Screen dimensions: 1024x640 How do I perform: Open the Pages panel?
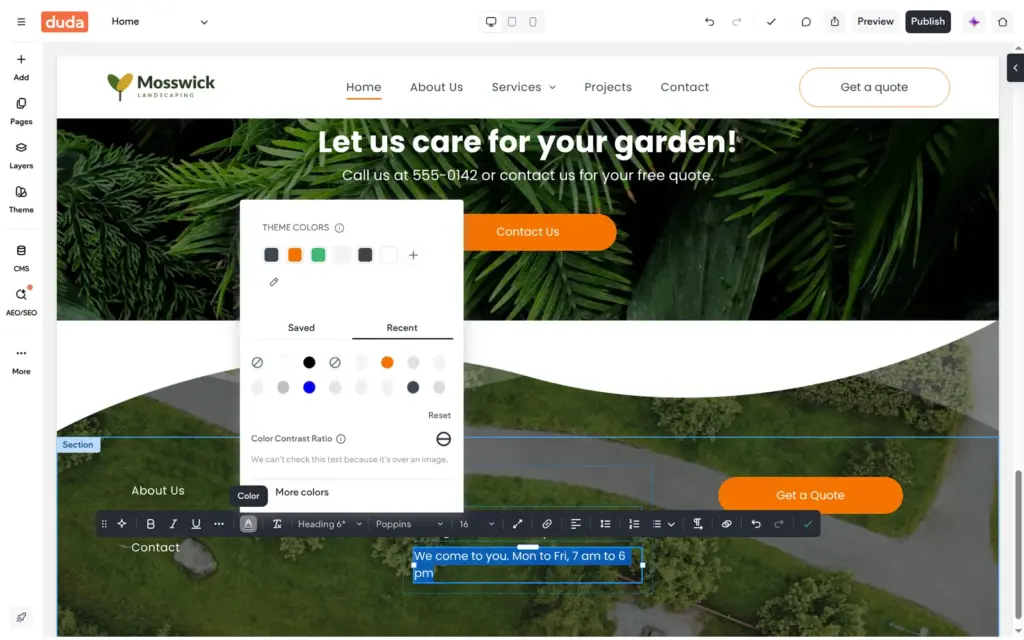point(21,112)
